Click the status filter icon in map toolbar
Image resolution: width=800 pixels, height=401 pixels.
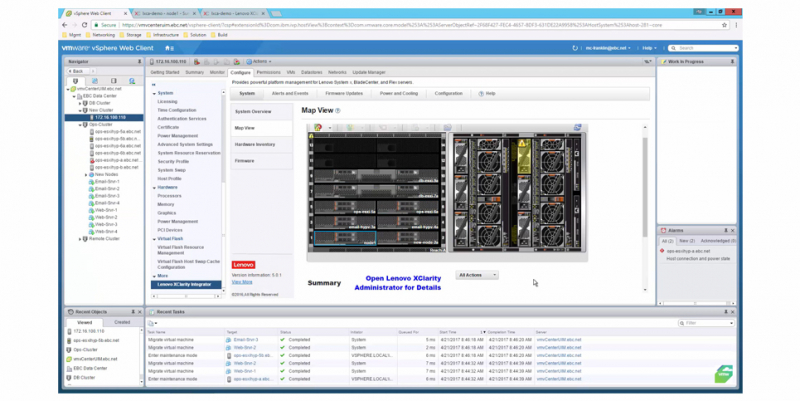318,127
